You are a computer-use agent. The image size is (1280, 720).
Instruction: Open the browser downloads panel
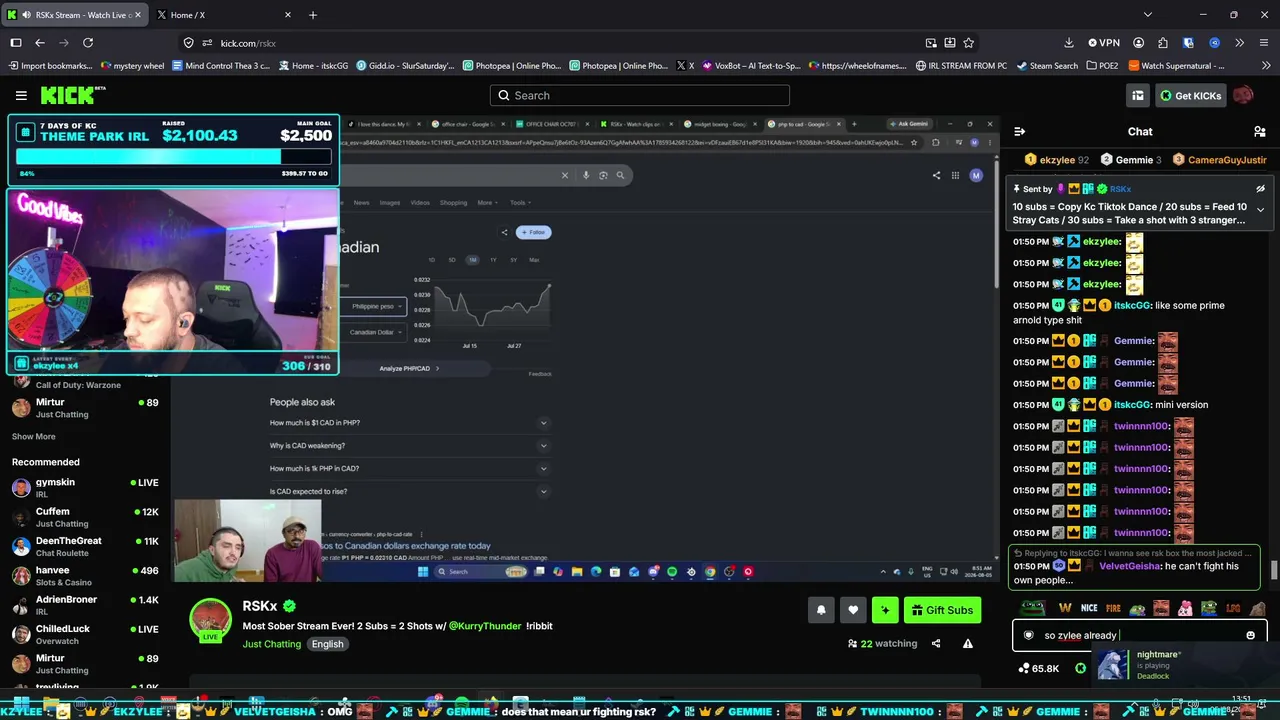click(x=1068, y=43)
